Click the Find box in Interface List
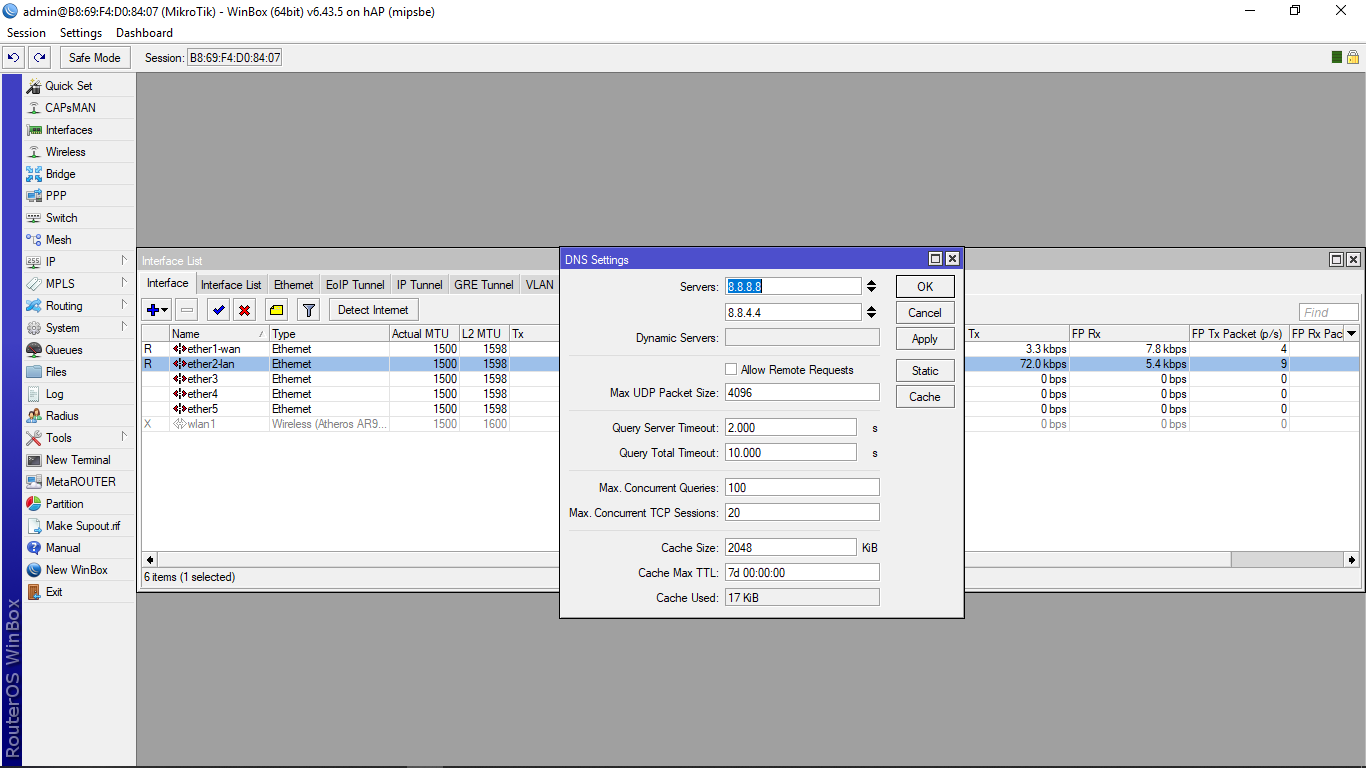Viewport: 1366px width, 768px height. (x=1329, y=313)
